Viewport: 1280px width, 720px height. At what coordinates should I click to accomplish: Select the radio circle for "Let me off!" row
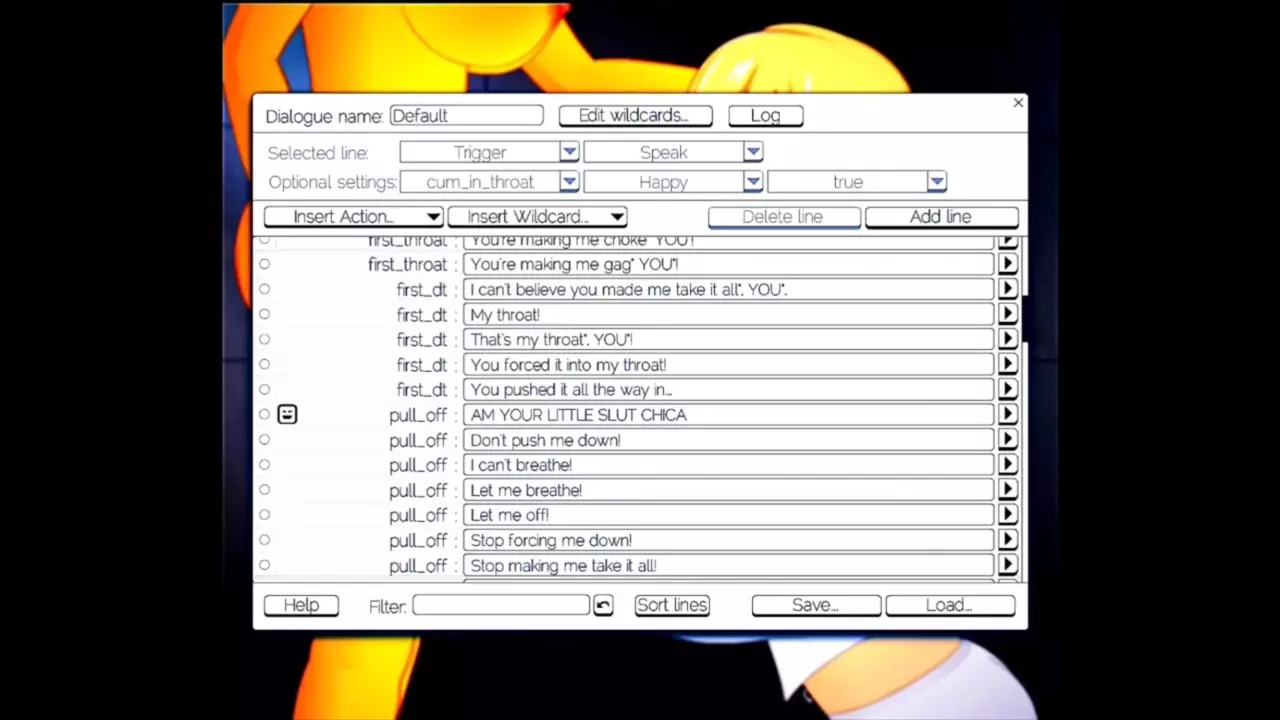pos(264,515)
